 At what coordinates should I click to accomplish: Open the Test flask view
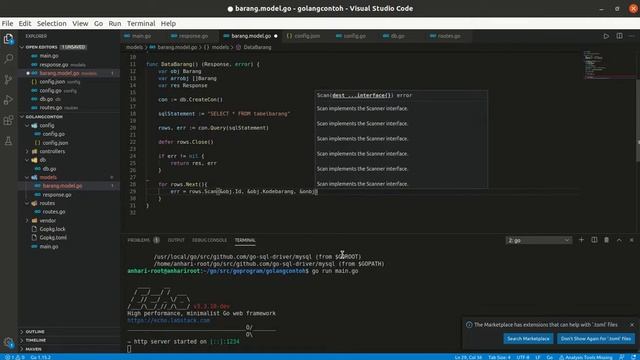(x=9, y=141)
